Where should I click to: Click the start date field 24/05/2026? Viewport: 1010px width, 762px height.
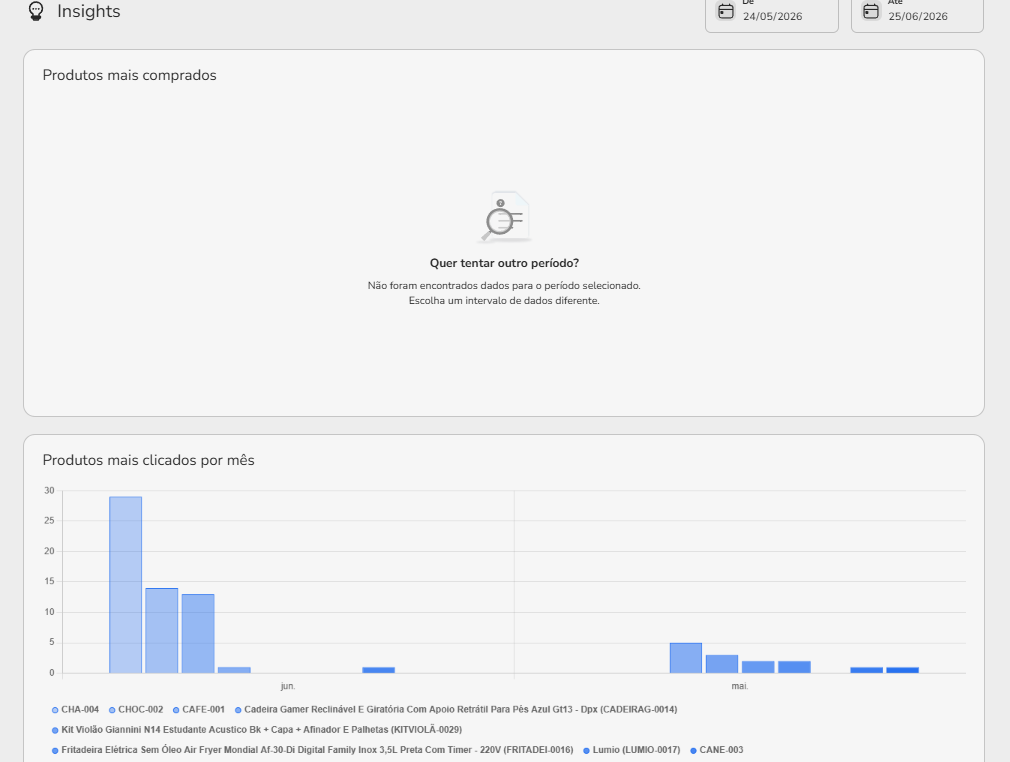tap(772, 13)
